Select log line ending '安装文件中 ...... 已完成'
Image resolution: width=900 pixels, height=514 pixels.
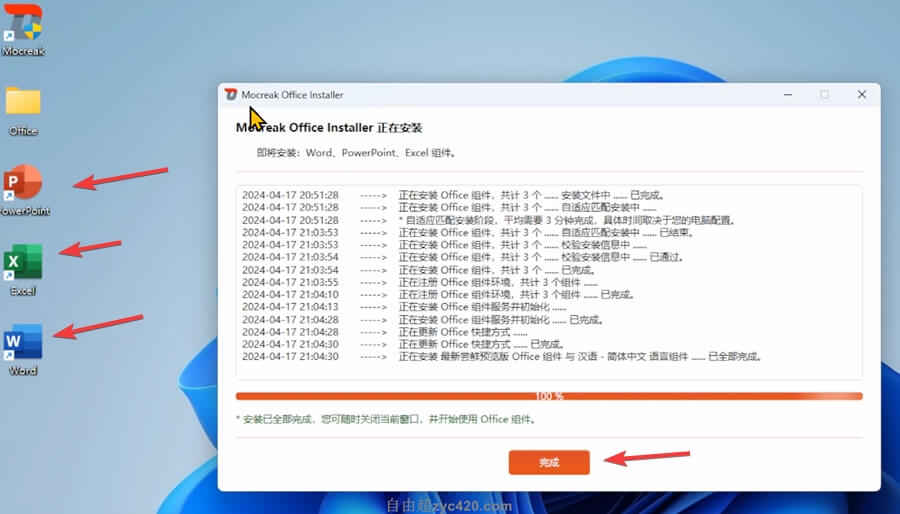(x=452, y=195)
